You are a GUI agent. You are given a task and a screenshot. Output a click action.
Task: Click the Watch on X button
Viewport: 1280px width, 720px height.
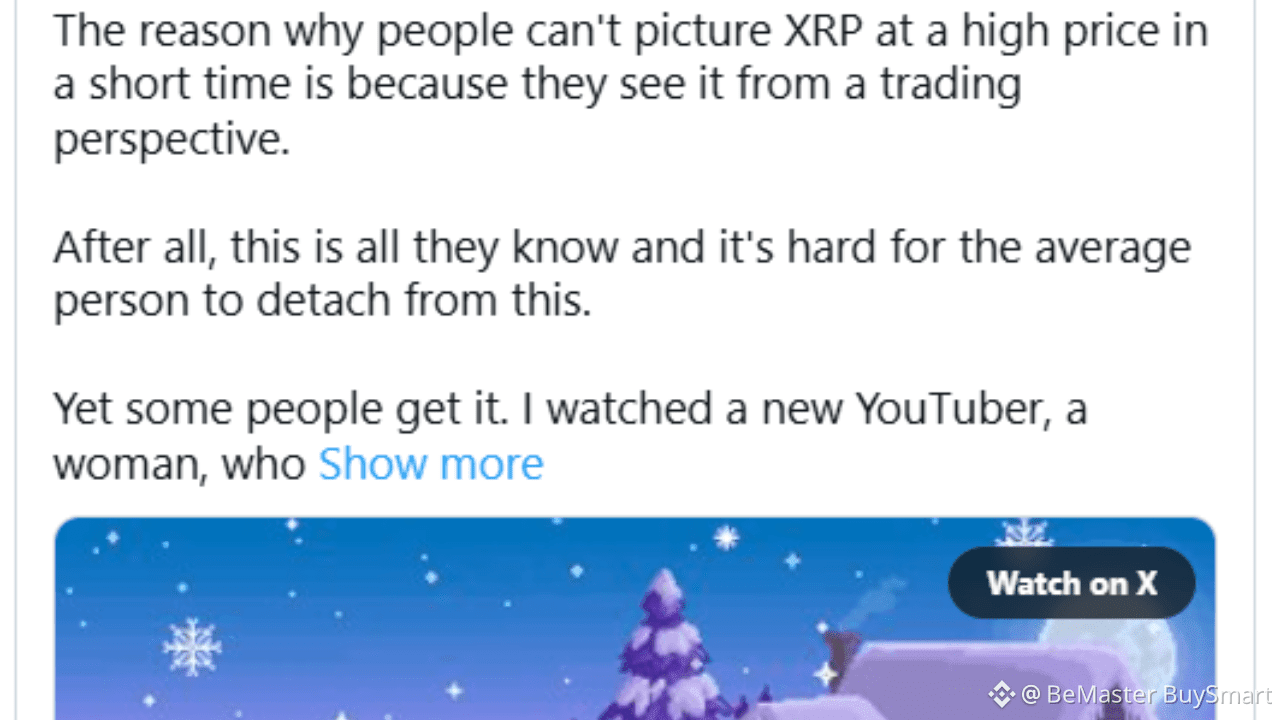(1071, 583)
